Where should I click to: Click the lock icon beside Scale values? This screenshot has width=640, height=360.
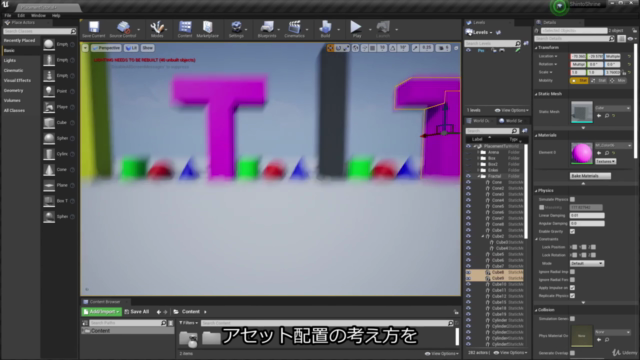[624, 73]
